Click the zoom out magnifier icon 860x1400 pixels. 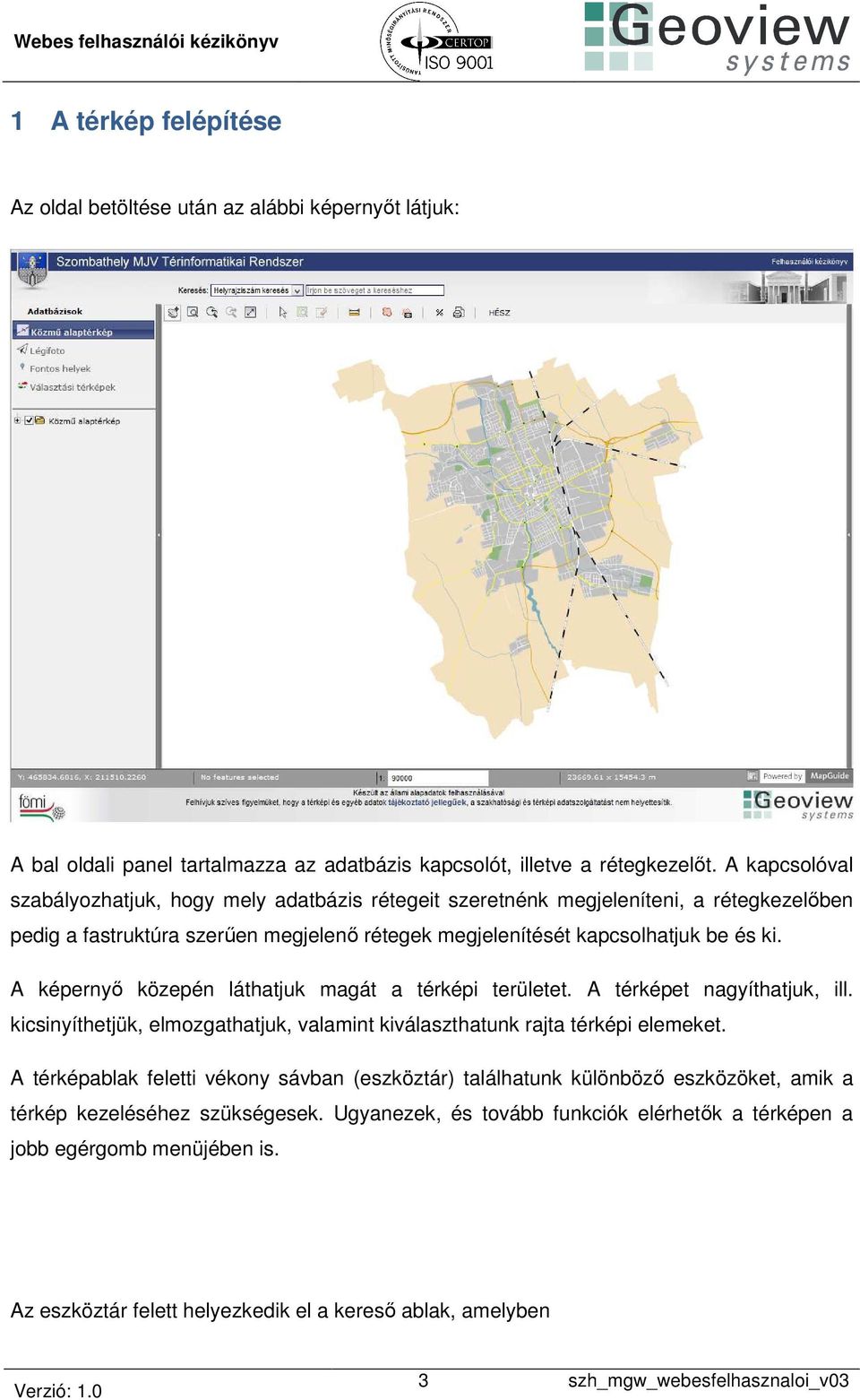(x=231, y=313)
